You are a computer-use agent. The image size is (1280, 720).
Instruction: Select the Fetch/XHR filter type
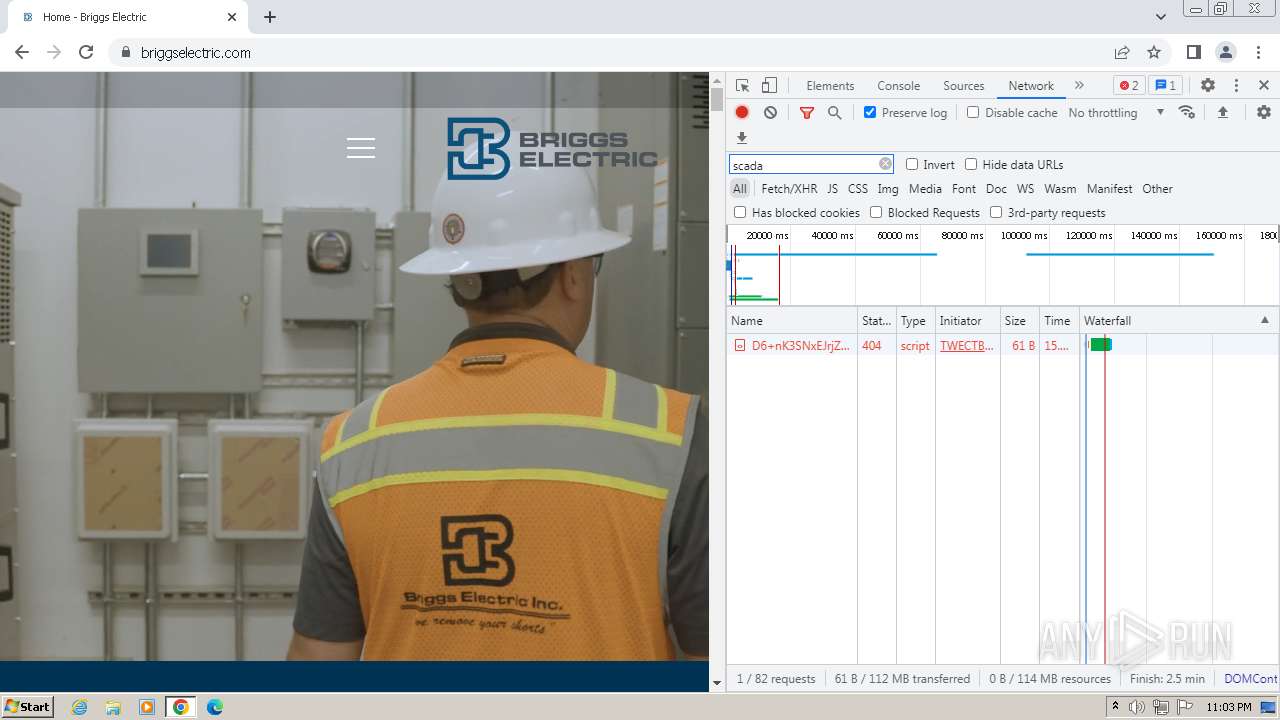tap(789, 189)
